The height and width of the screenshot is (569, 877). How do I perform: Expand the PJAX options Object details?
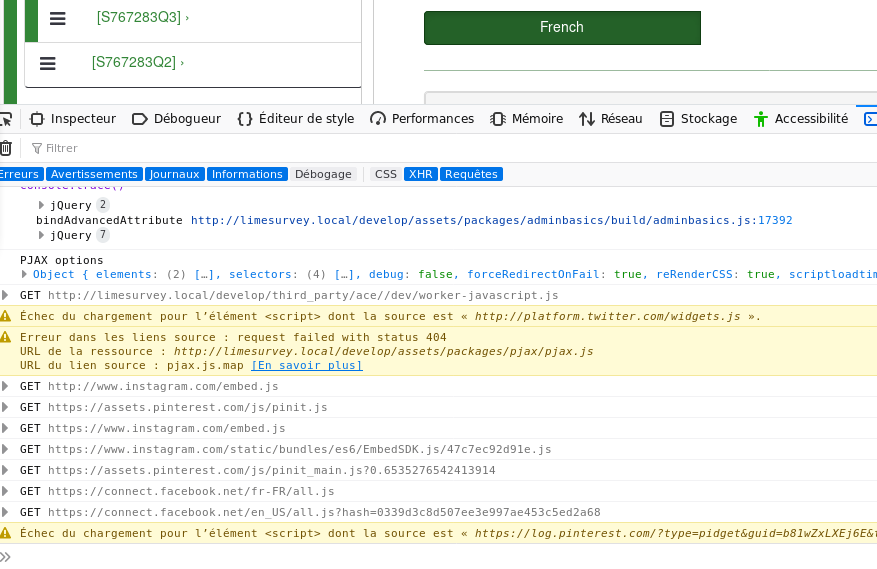(x=26, y=274)
